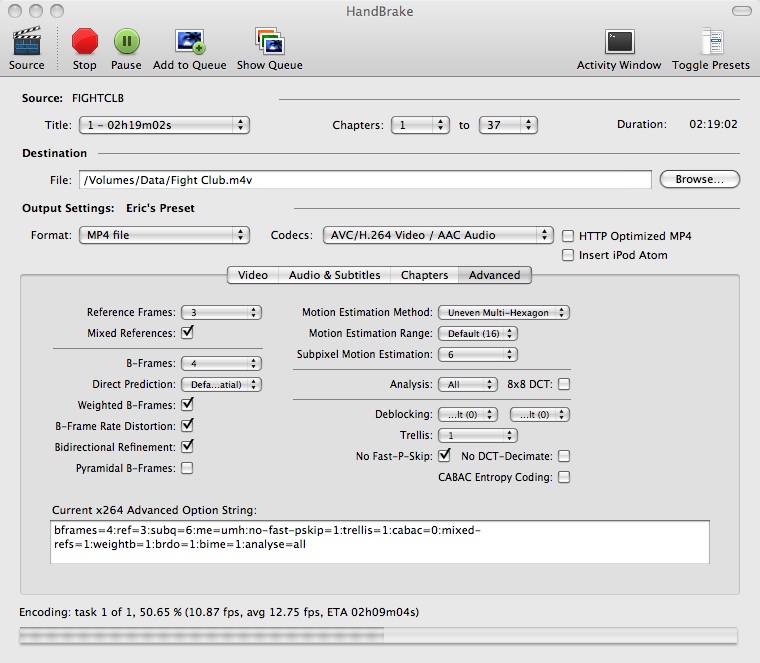Click the Eric's Preset label

160,208
